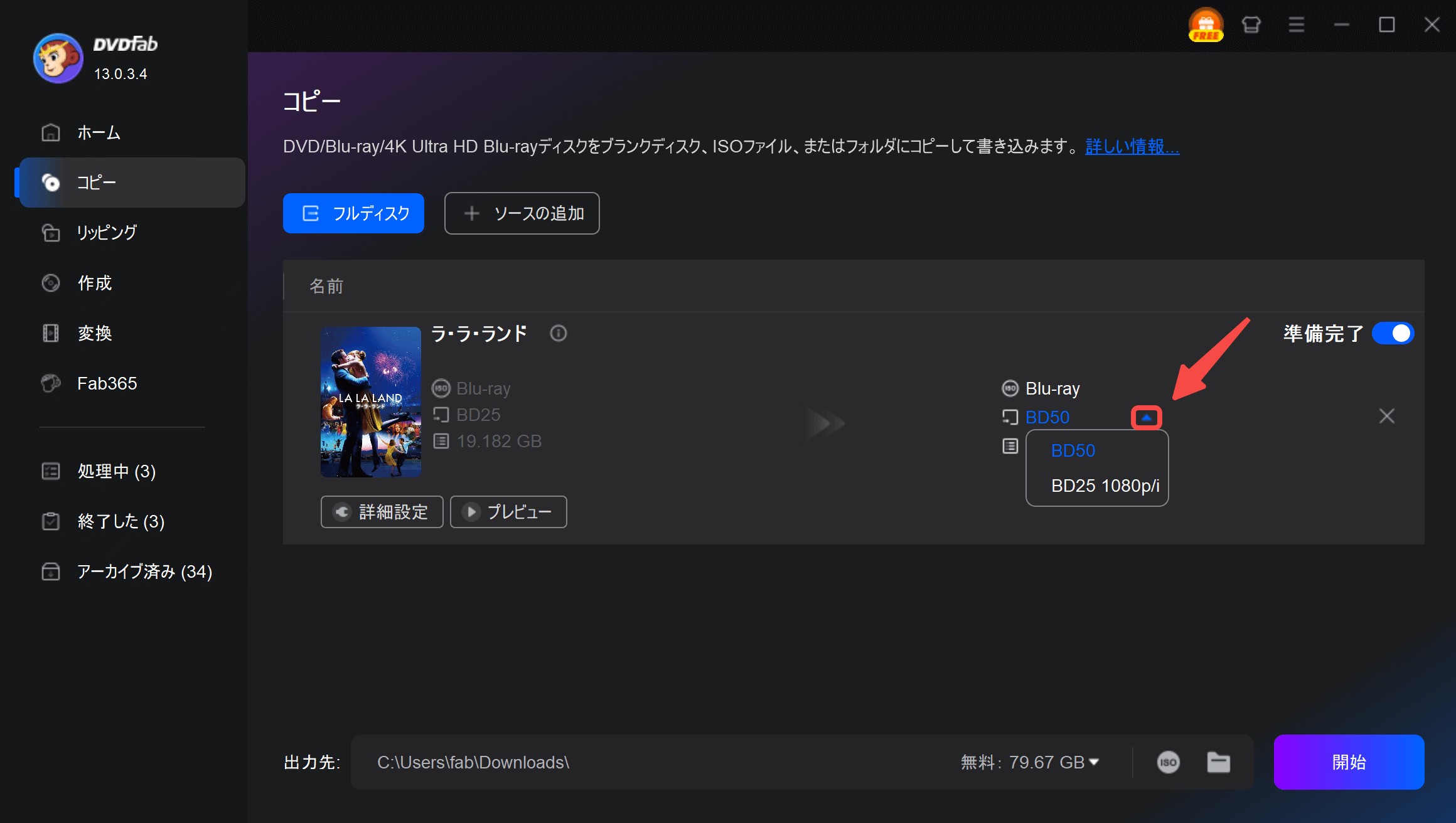
Task: Click the output Blu-ray label text
Action: tap(1052, 388)
